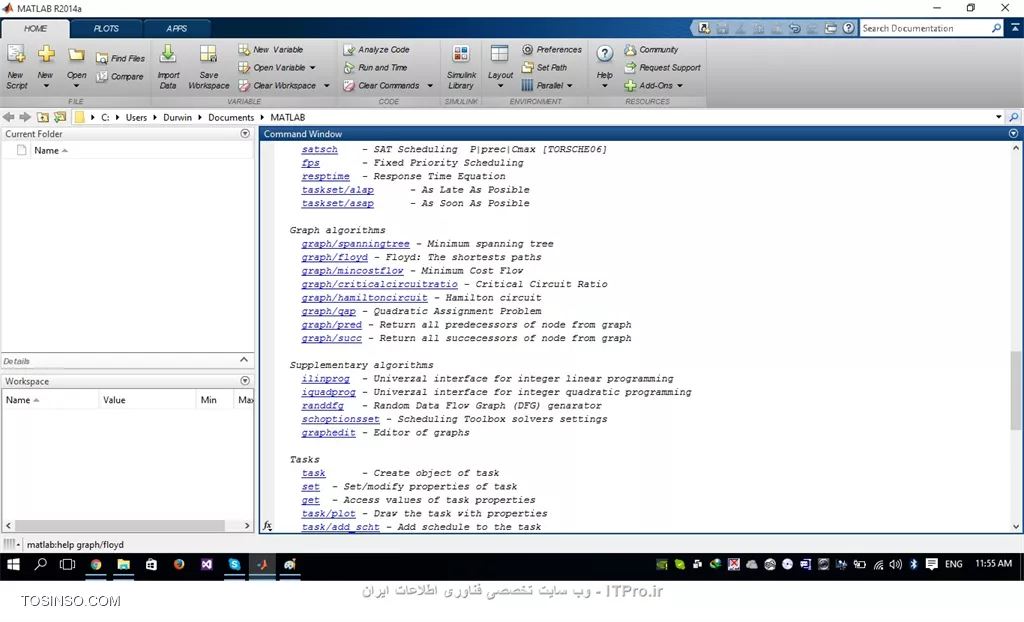Expand the Details panel chevron
Viewport: 1024px width, 622px height.
(244, 360)
